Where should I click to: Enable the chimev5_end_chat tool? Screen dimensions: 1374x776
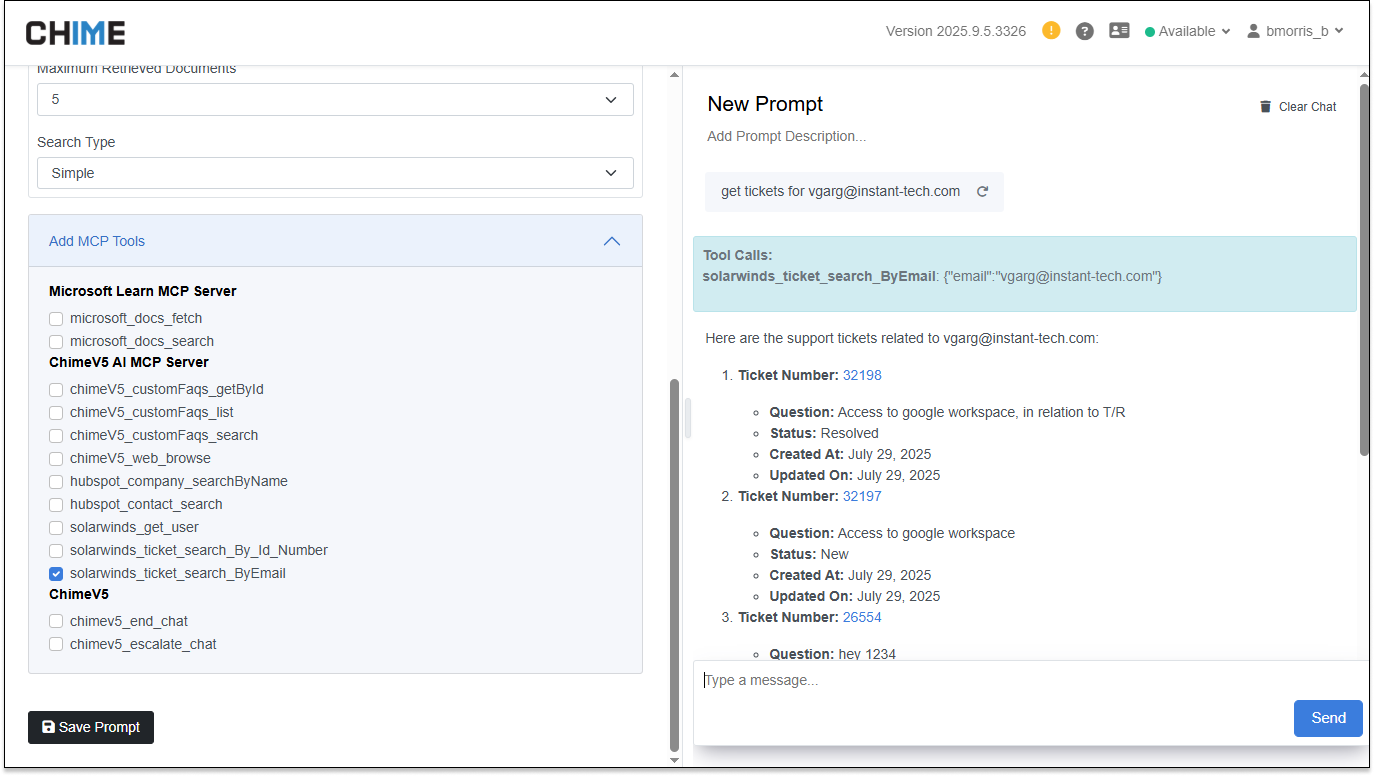[x=56, y=621]
